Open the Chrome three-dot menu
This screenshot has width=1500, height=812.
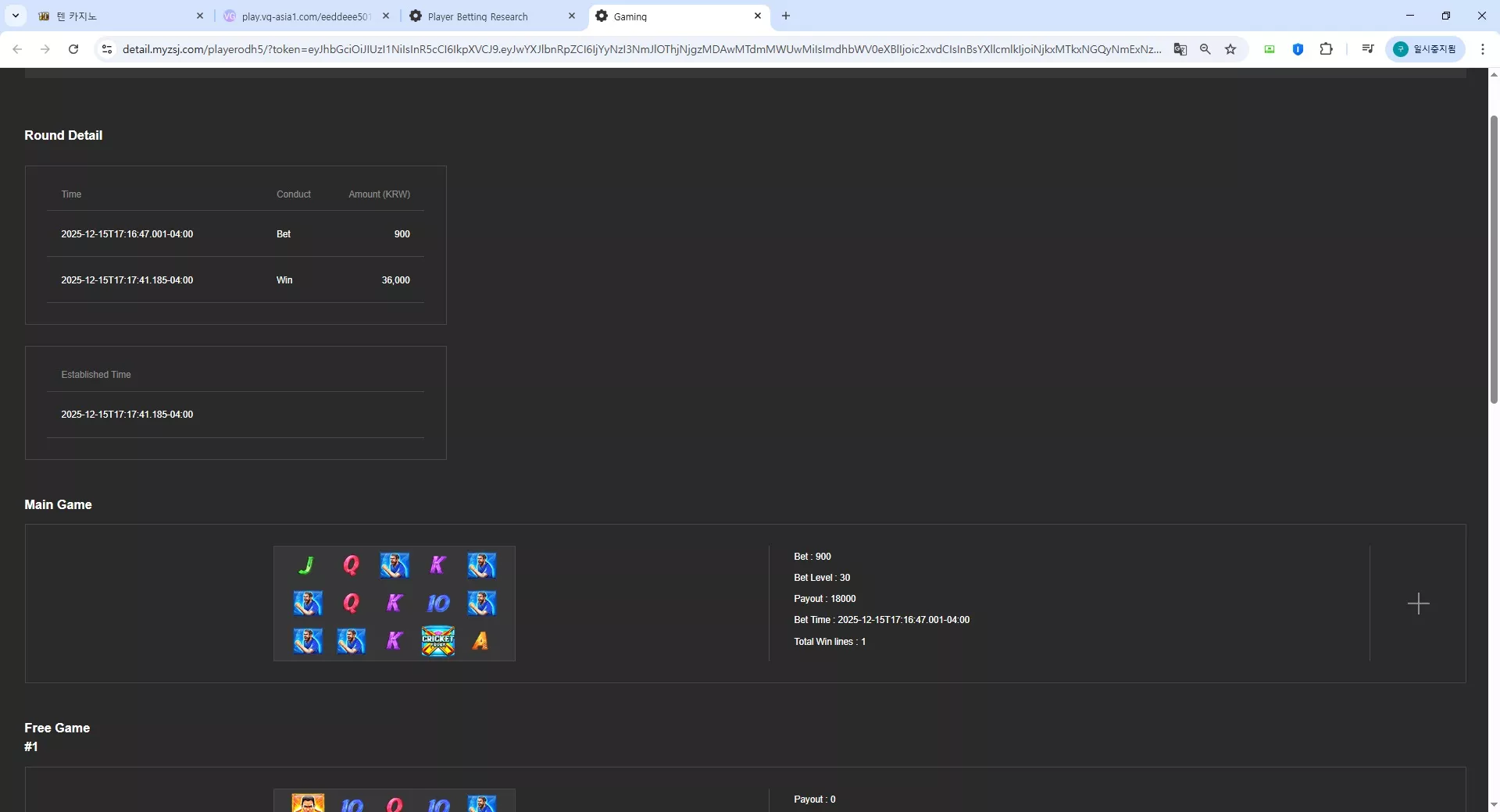click(1482, 49)
